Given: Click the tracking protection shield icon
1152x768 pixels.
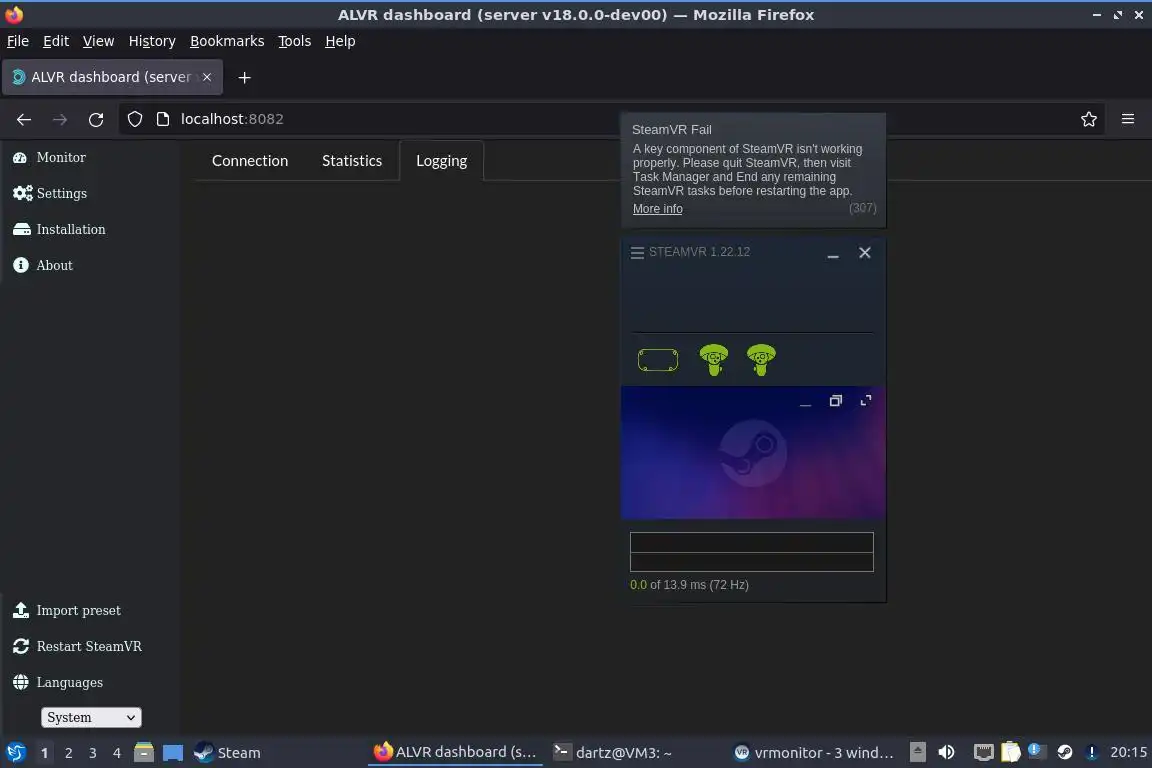Looking at the screenshot, I should pyautogui.click(x=135, y=119).
